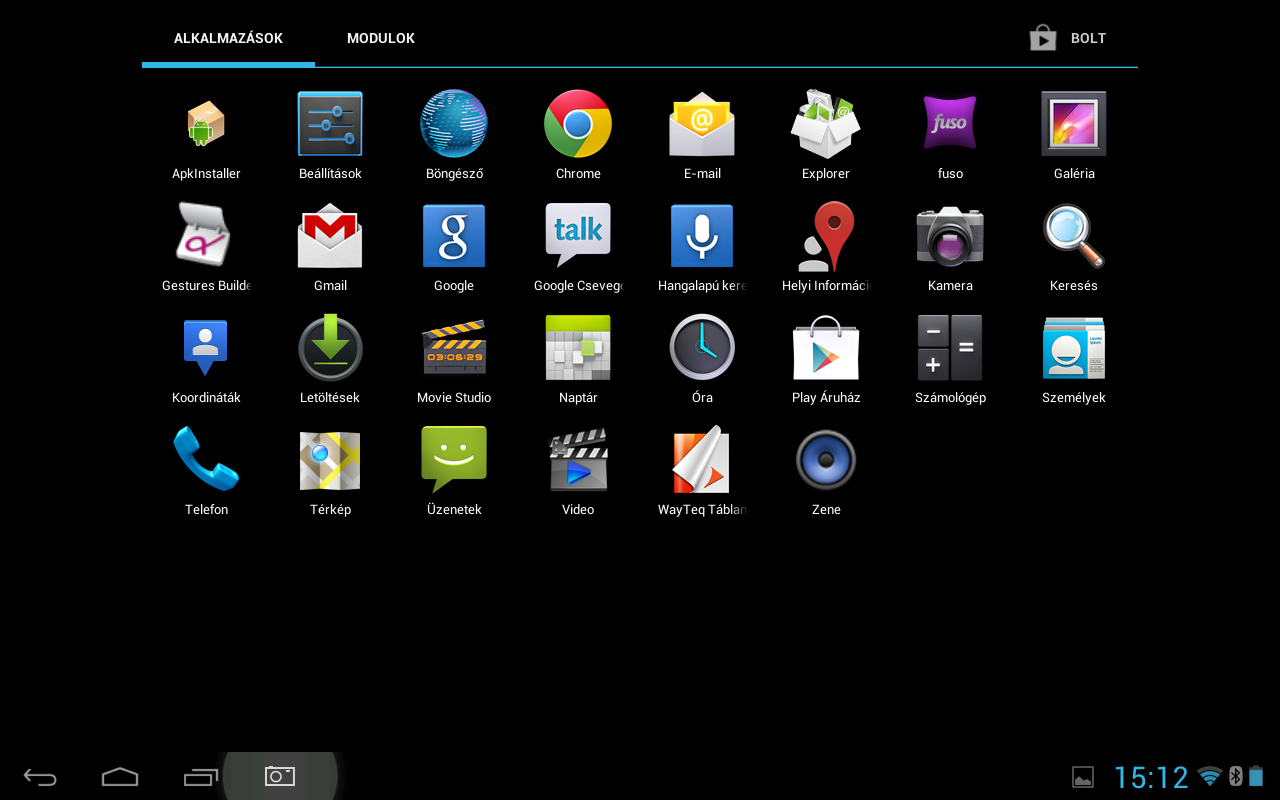Tap the Bolt store button
Image resolution: width=1280 pixels, height=800 pixels.
[1068, 38]
